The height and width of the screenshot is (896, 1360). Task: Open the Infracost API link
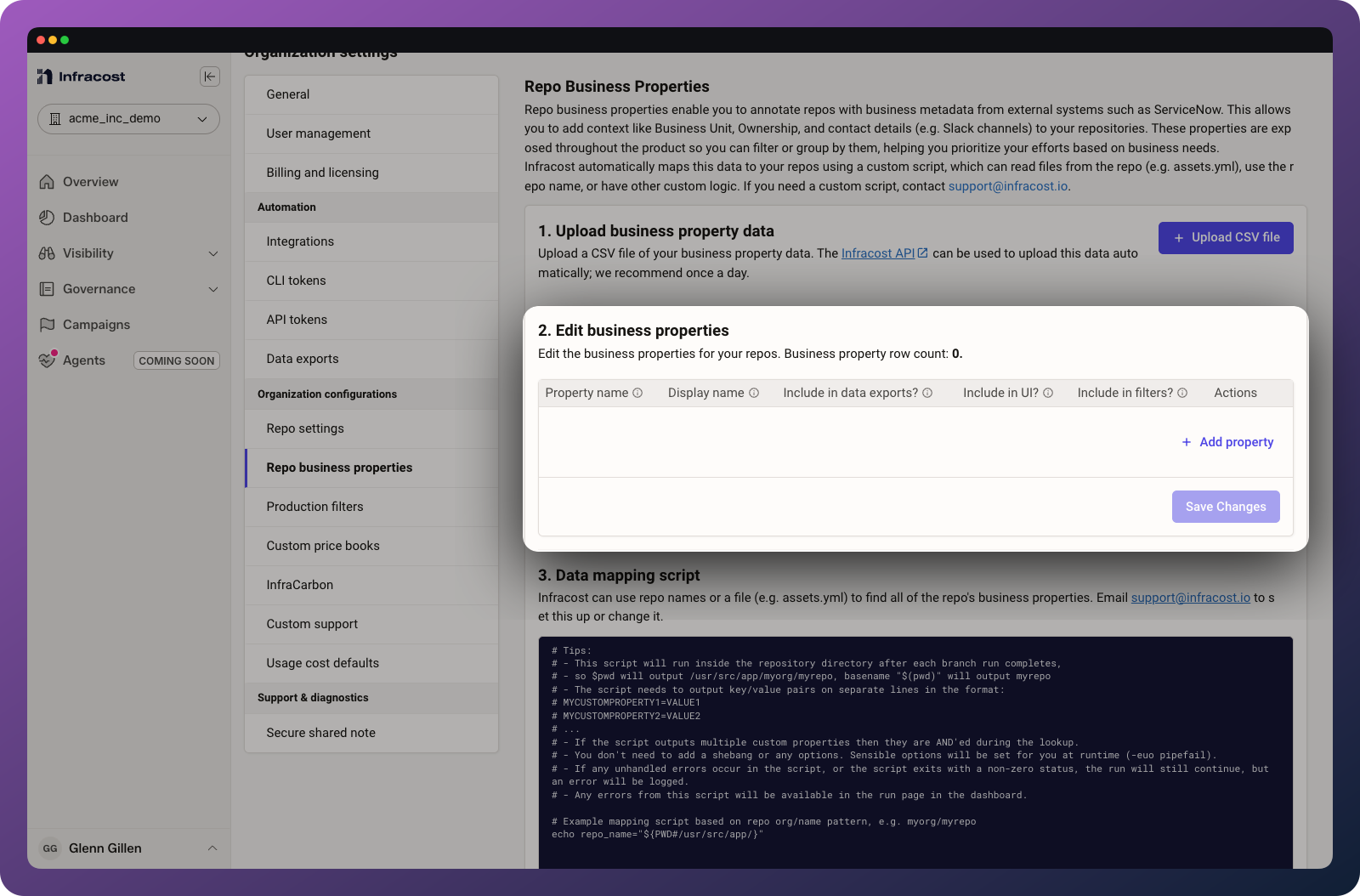pos(878,253)
